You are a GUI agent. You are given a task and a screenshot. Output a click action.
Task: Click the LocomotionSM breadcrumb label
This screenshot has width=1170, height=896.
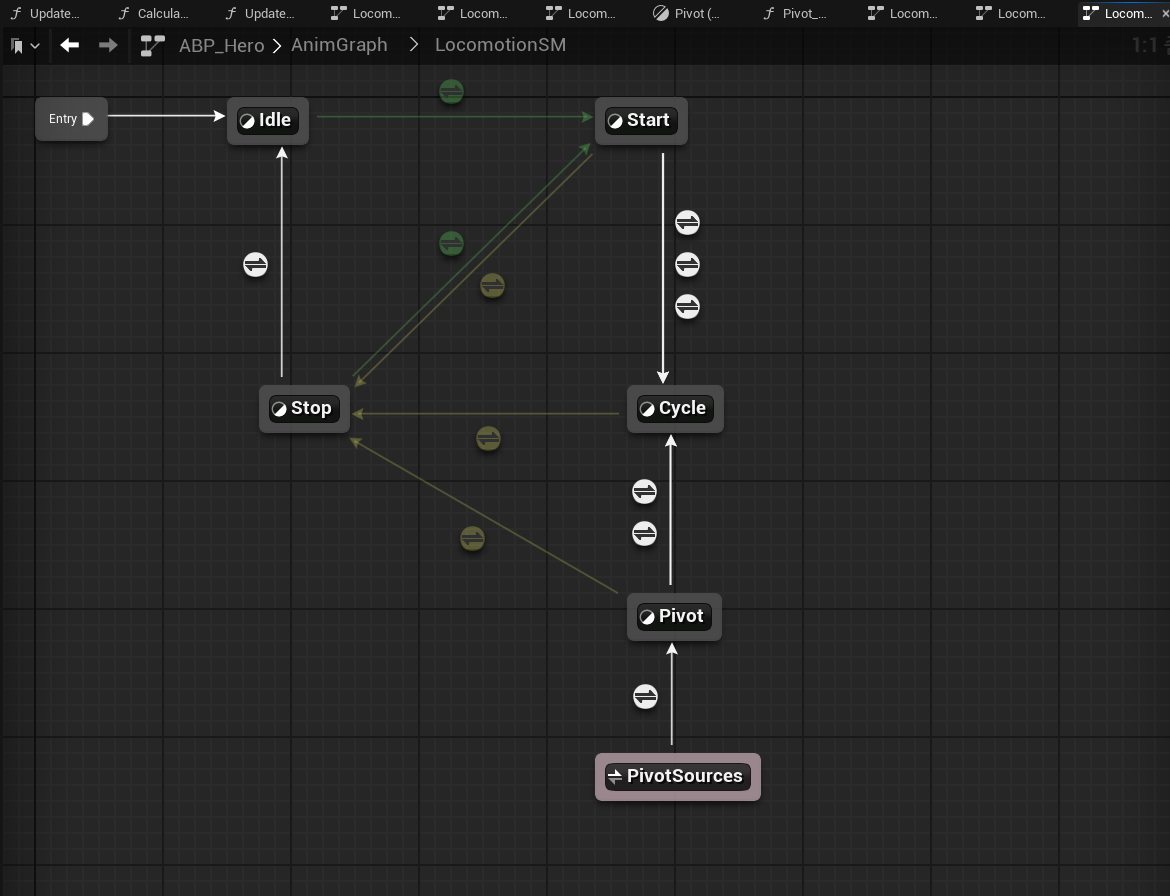coord(501,45)
